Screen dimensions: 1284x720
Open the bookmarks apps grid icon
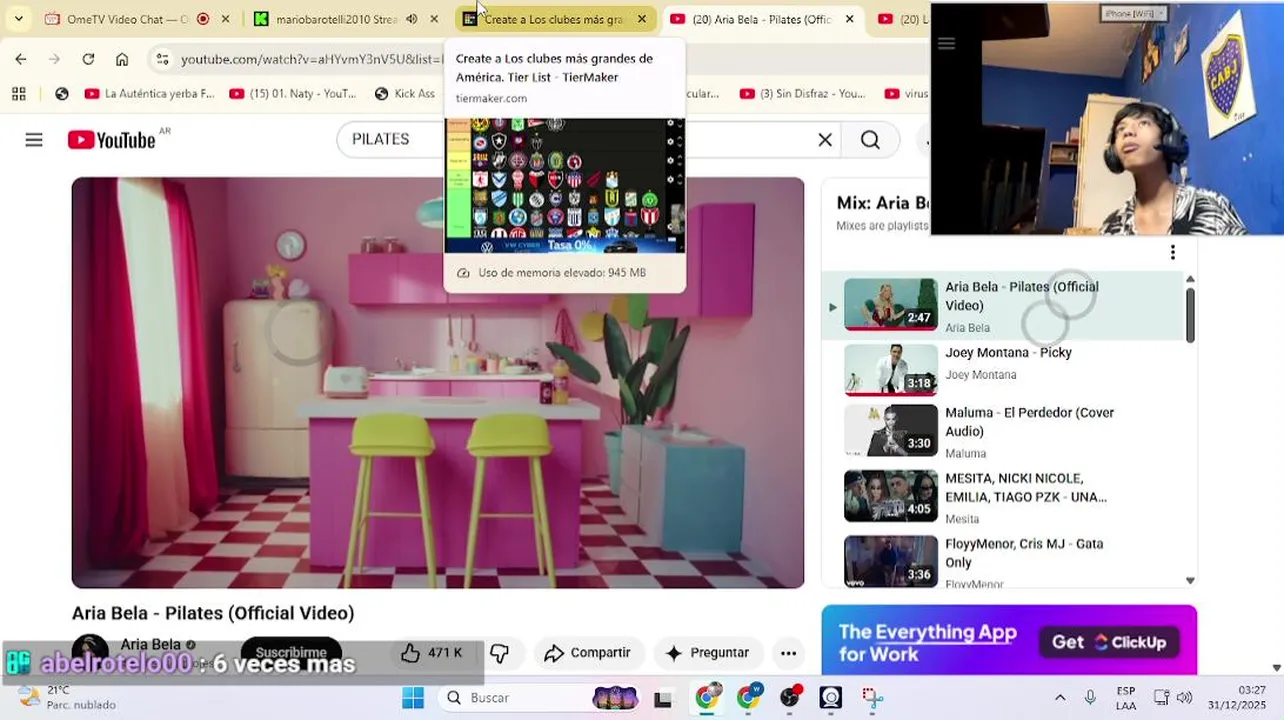(x=18, y=94)
